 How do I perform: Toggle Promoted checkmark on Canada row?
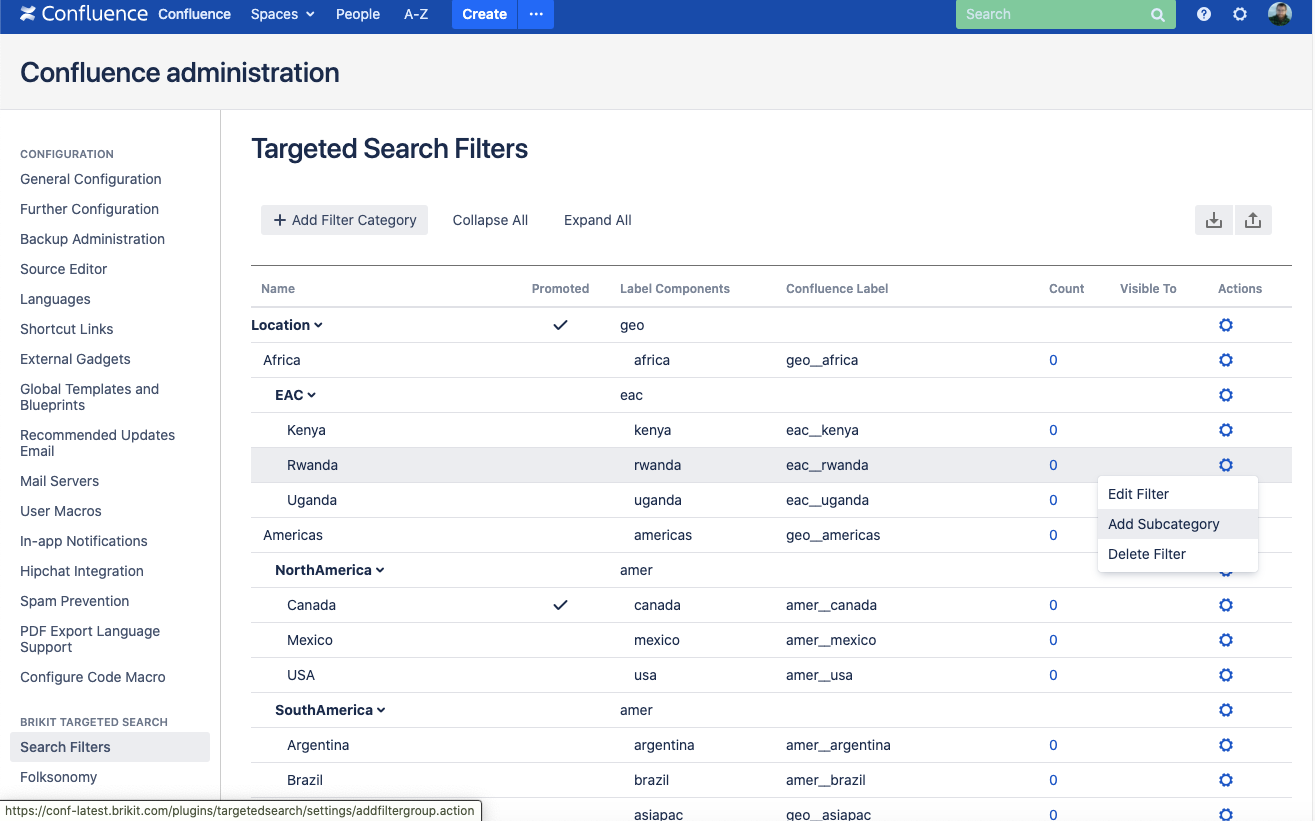click(560, 605)
